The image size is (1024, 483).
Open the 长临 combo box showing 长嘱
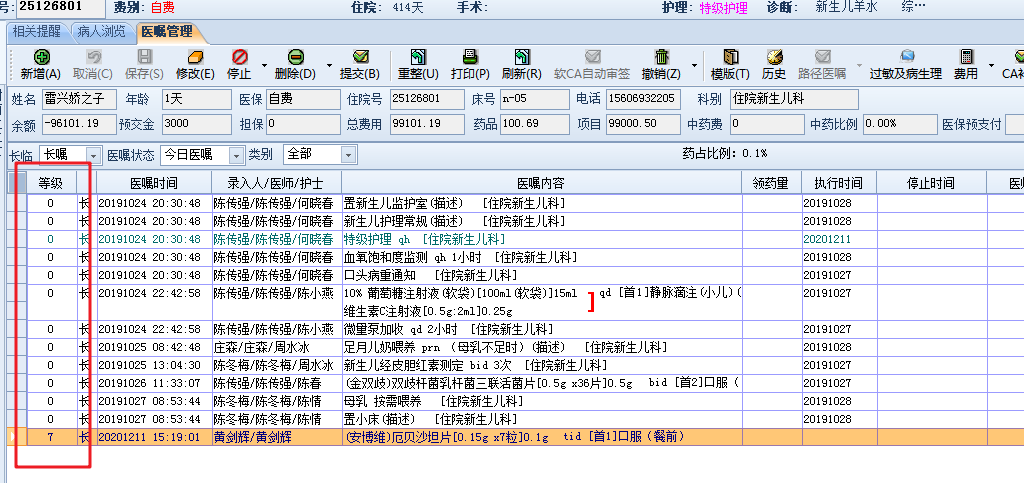pos(71,155)
